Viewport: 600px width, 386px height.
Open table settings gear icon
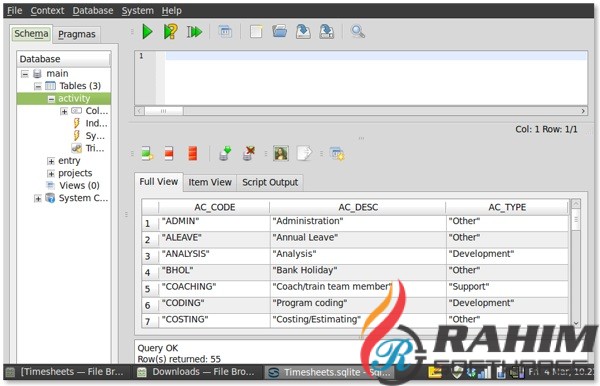tap(337, 153)
